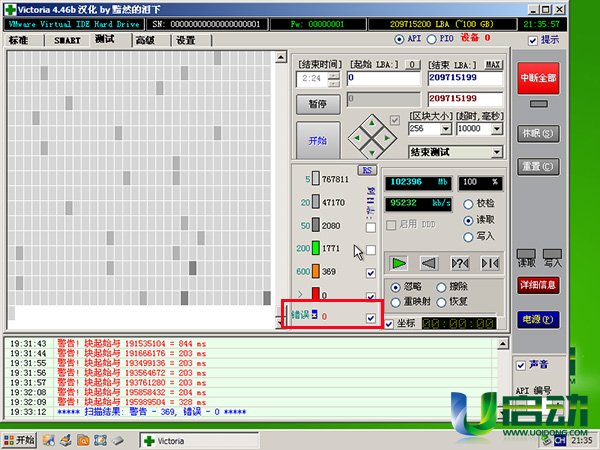Select the API radio button
The width and height of the screenshot is (600, 450).
399,39
